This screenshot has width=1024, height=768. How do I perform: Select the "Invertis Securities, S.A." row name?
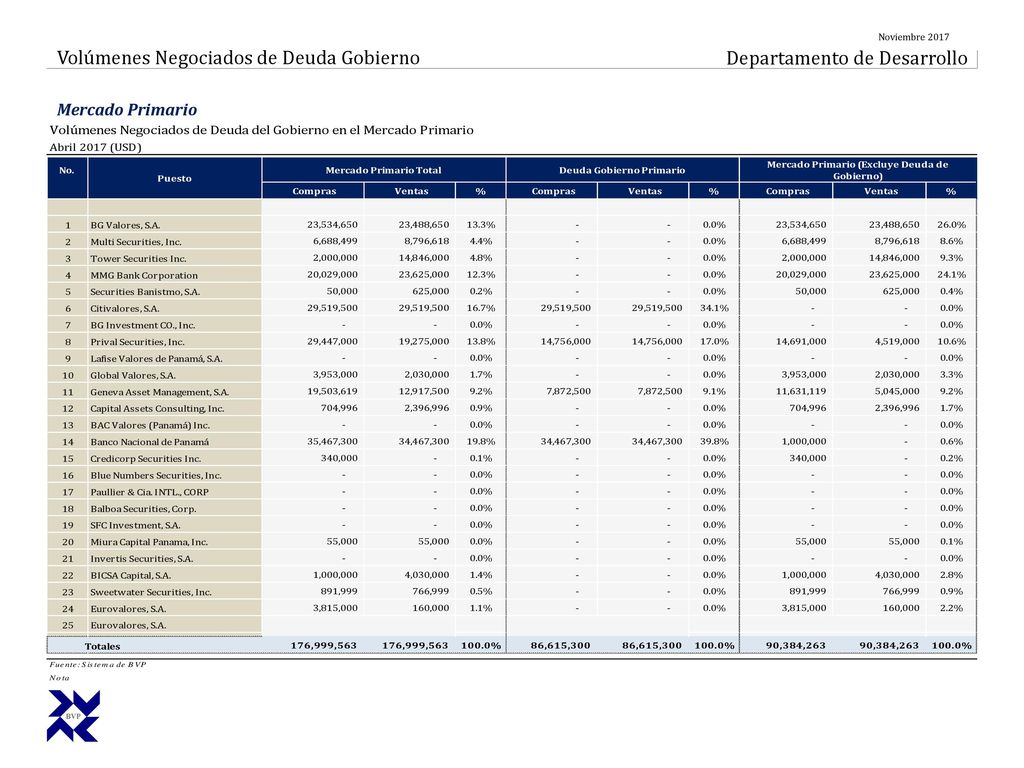tap(142, 559)
